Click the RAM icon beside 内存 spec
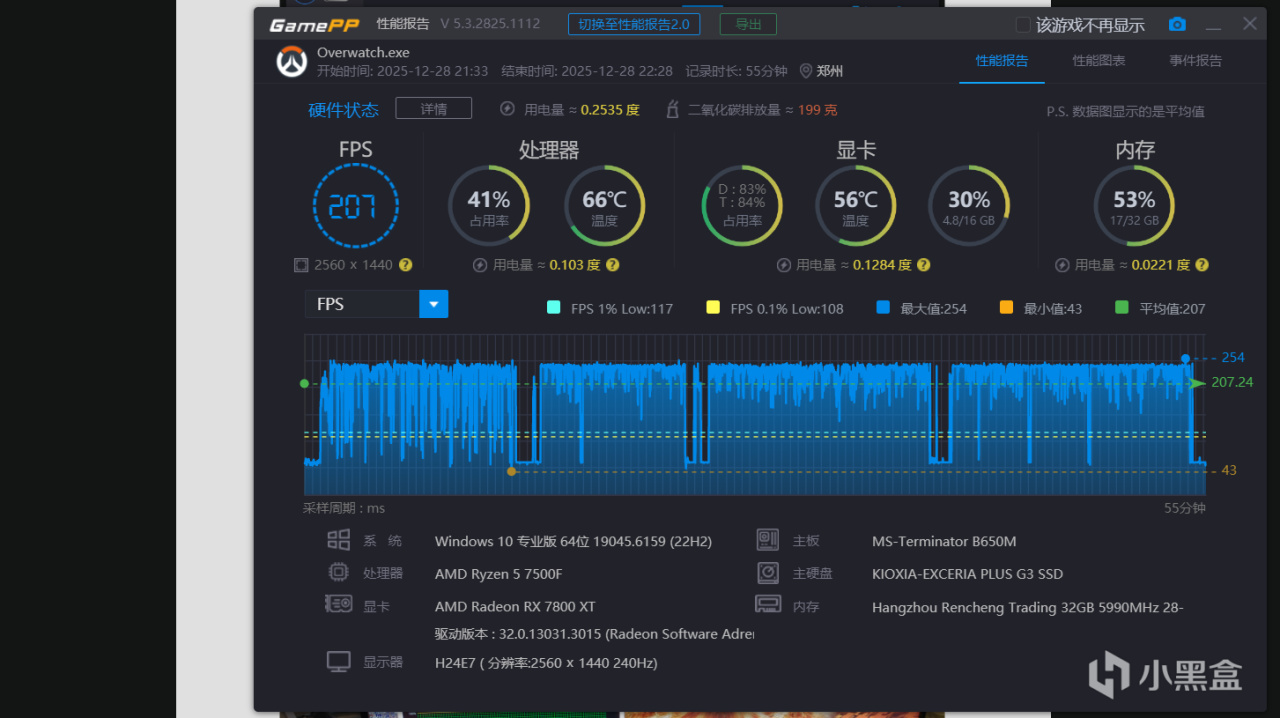 [767, 604]
